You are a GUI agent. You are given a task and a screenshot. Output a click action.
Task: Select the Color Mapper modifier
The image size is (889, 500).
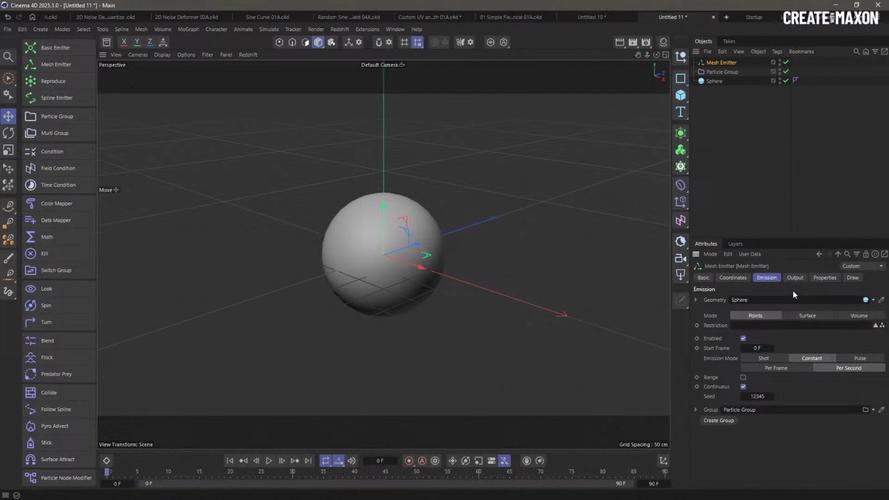click(x=56, y=204)
